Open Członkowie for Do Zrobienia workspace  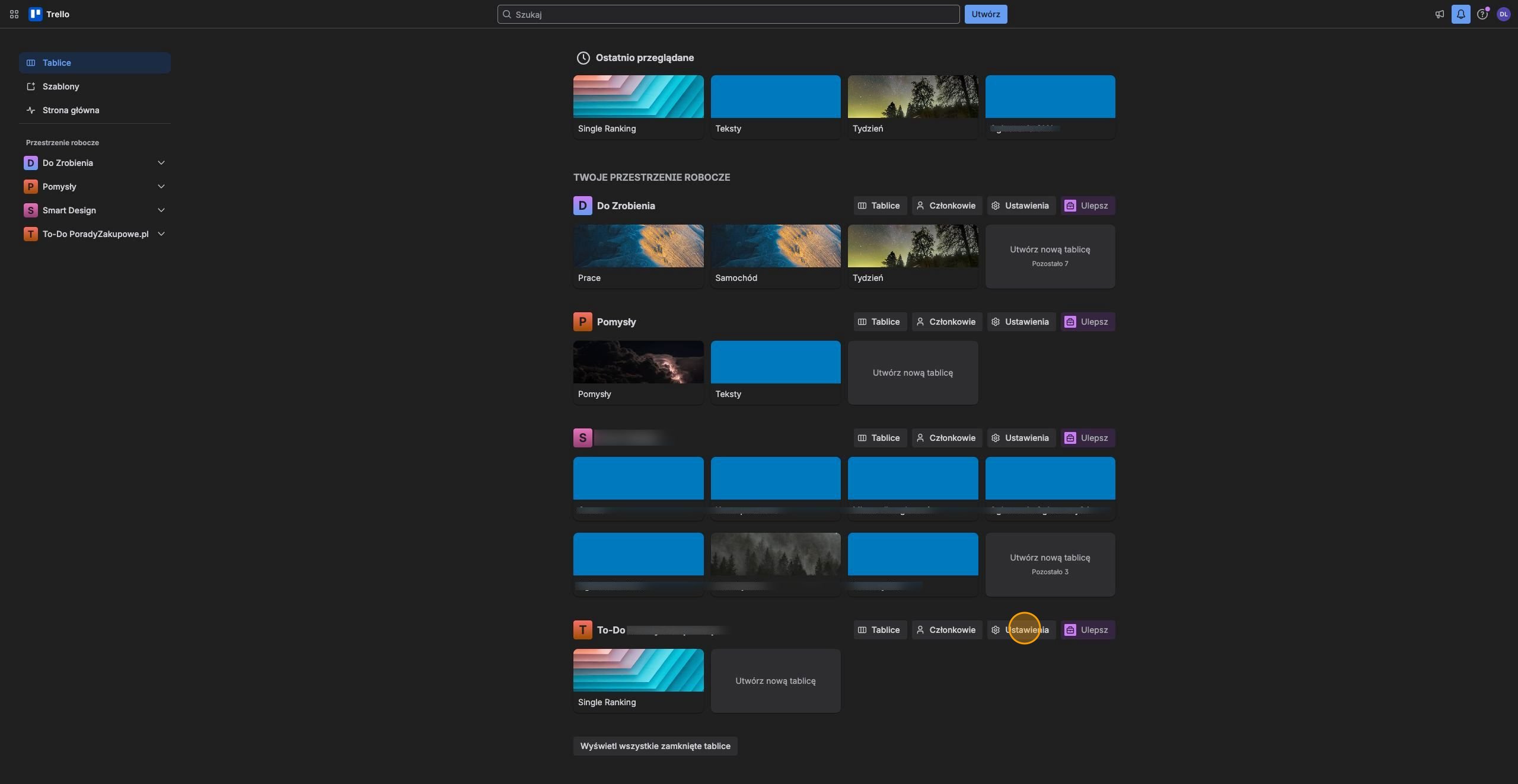[946, 206]
